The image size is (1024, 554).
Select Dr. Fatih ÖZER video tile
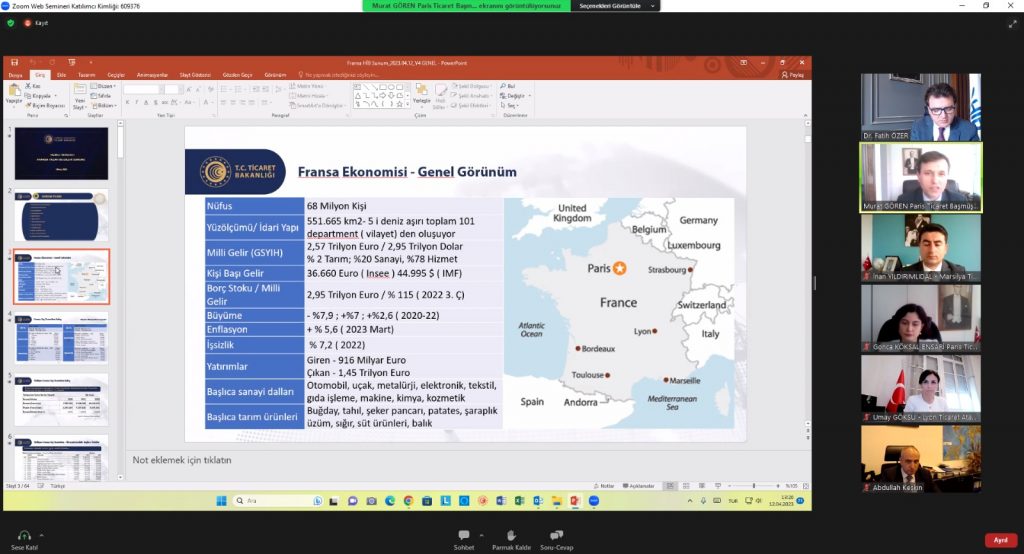[x=921, y=107]
